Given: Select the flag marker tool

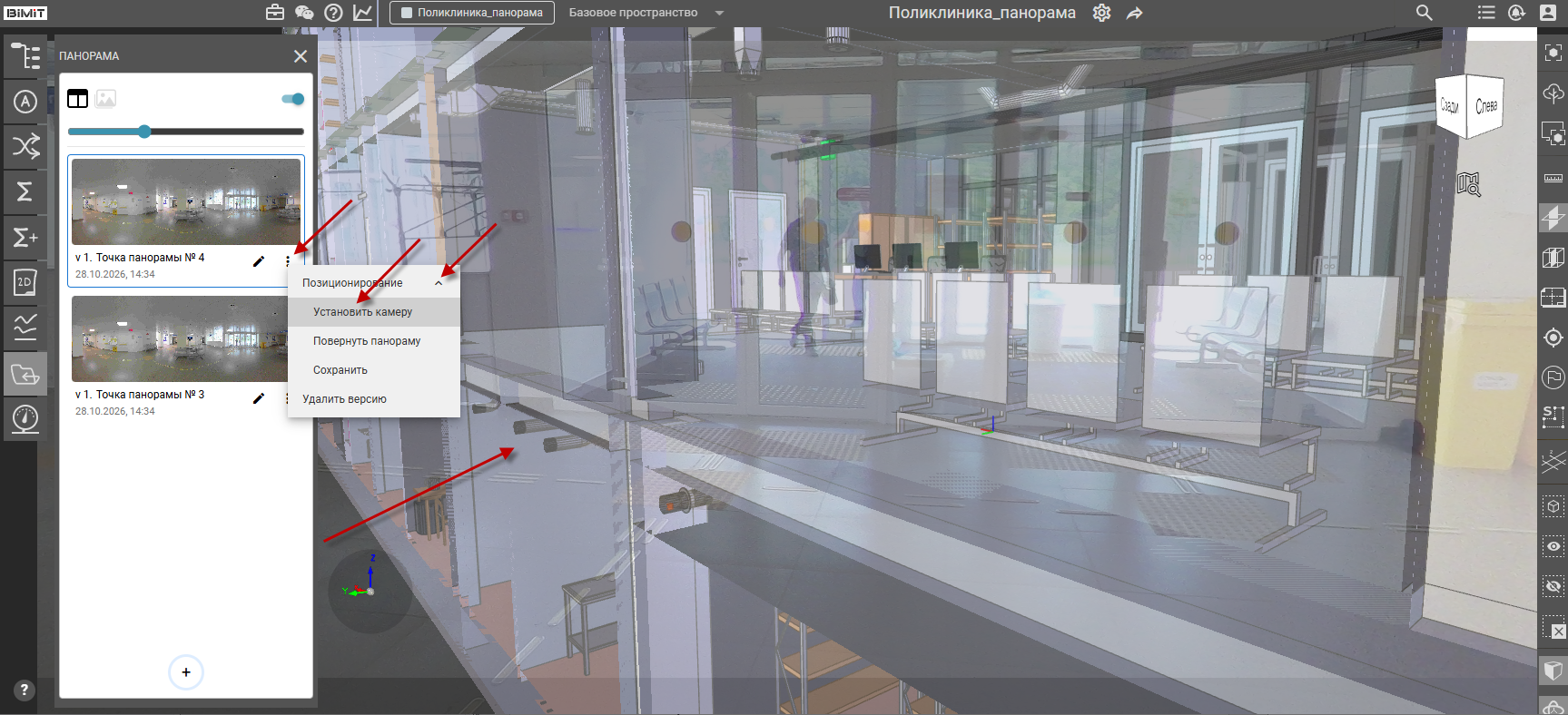Looking at the screenshot, I should tap(1553, 377).
